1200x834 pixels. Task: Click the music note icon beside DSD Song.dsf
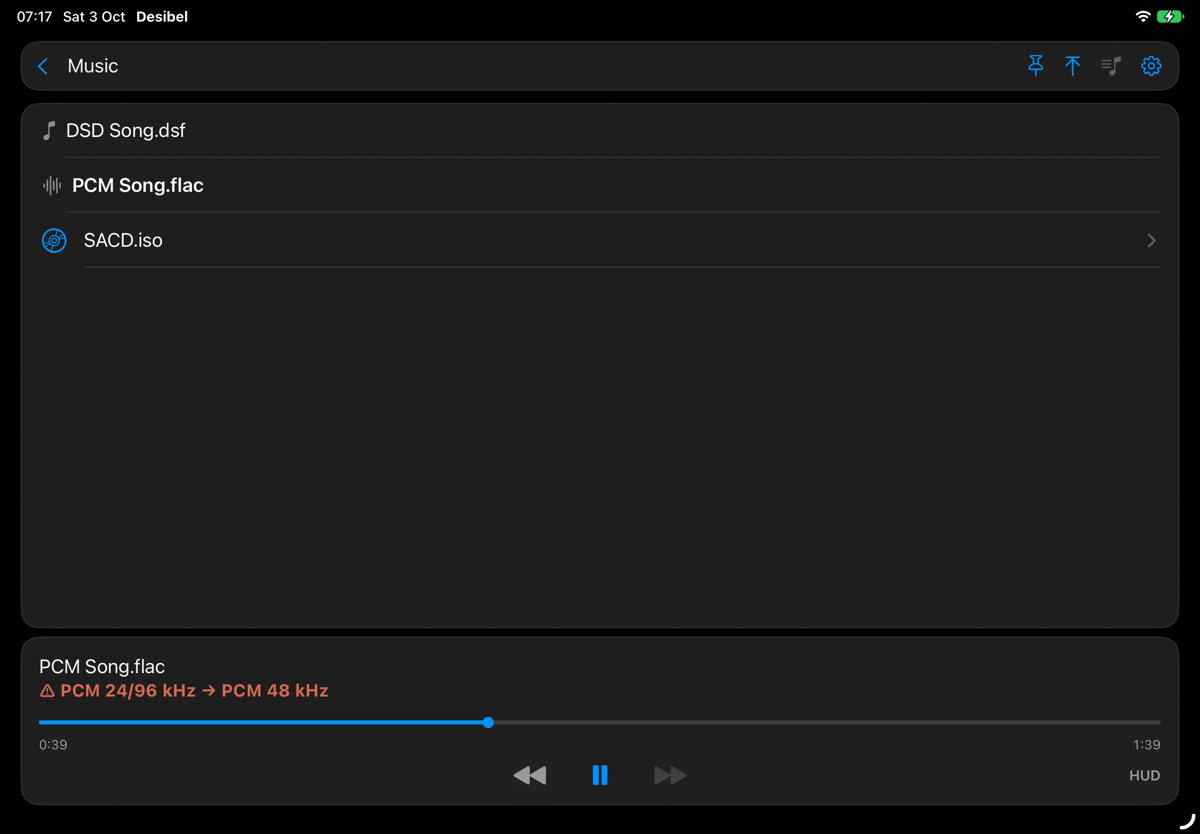click(48, 131)
